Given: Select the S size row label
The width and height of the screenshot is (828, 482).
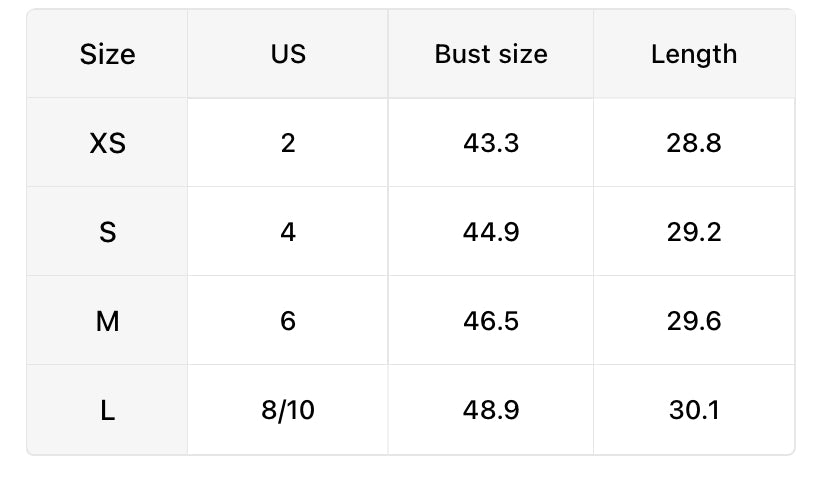Looking at the screenshot, I should point(107,232).
